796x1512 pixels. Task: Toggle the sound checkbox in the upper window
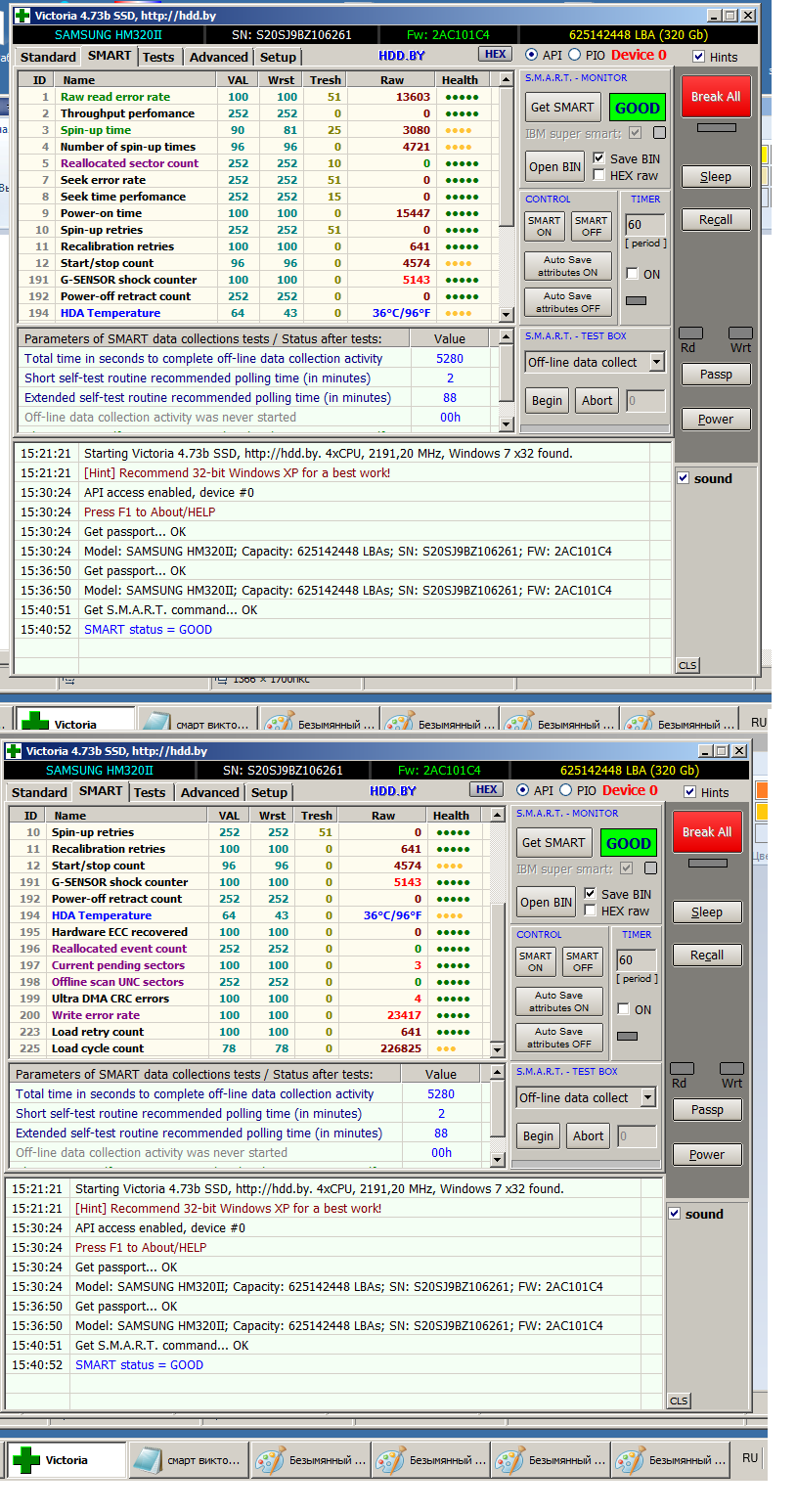683,478
